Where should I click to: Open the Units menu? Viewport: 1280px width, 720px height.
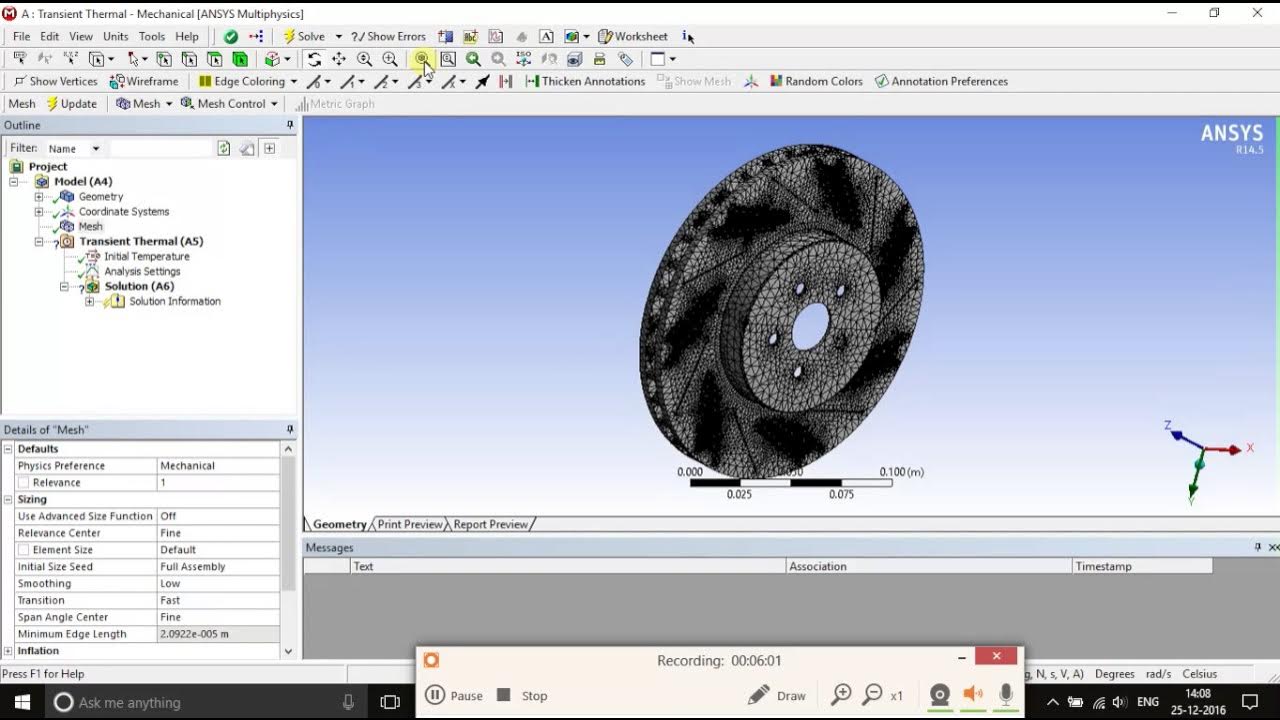tap(115, 36)
